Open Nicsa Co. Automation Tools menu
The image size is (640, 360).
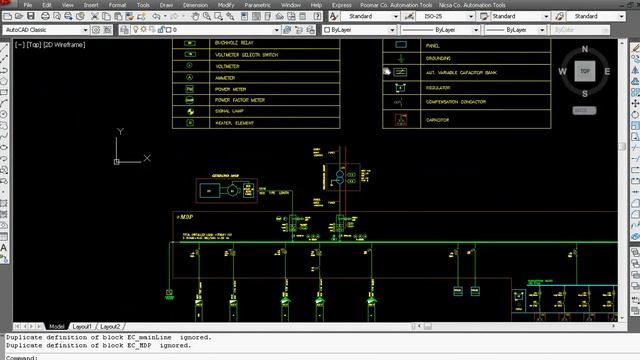pyautogui.click(x=472, y=5)
